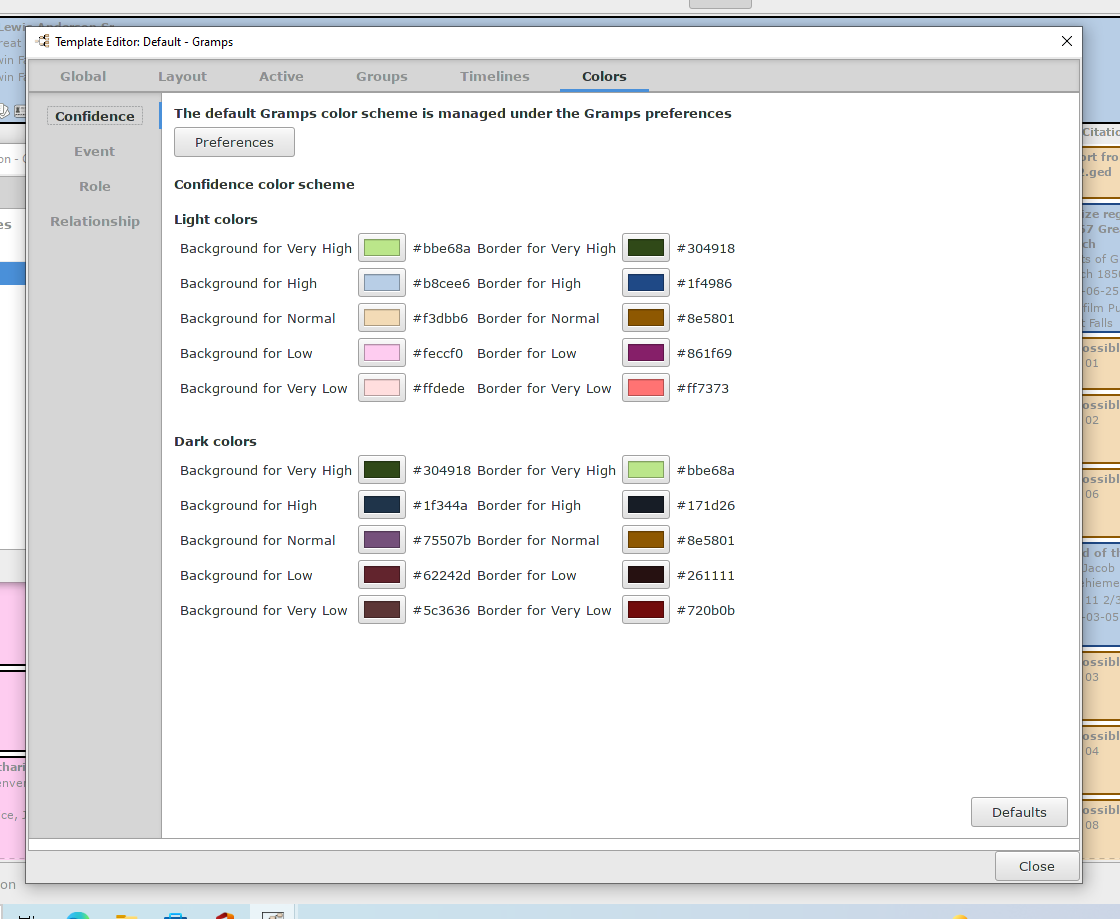Click the #bbe68a hex value under Light colors
The image size is (1120, 919).
point(441,248)
